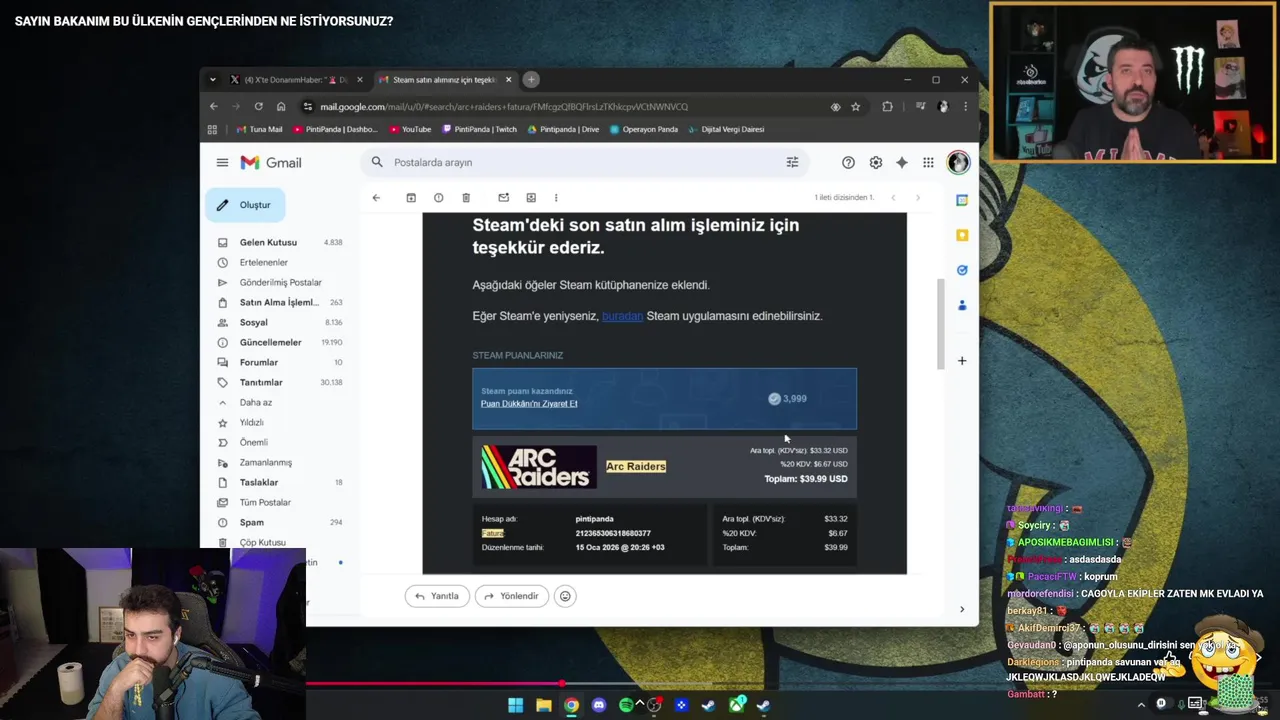Select the Steam satın alımınız tab
This screenshot has height=720, width=1280.
tap(444, 80)
